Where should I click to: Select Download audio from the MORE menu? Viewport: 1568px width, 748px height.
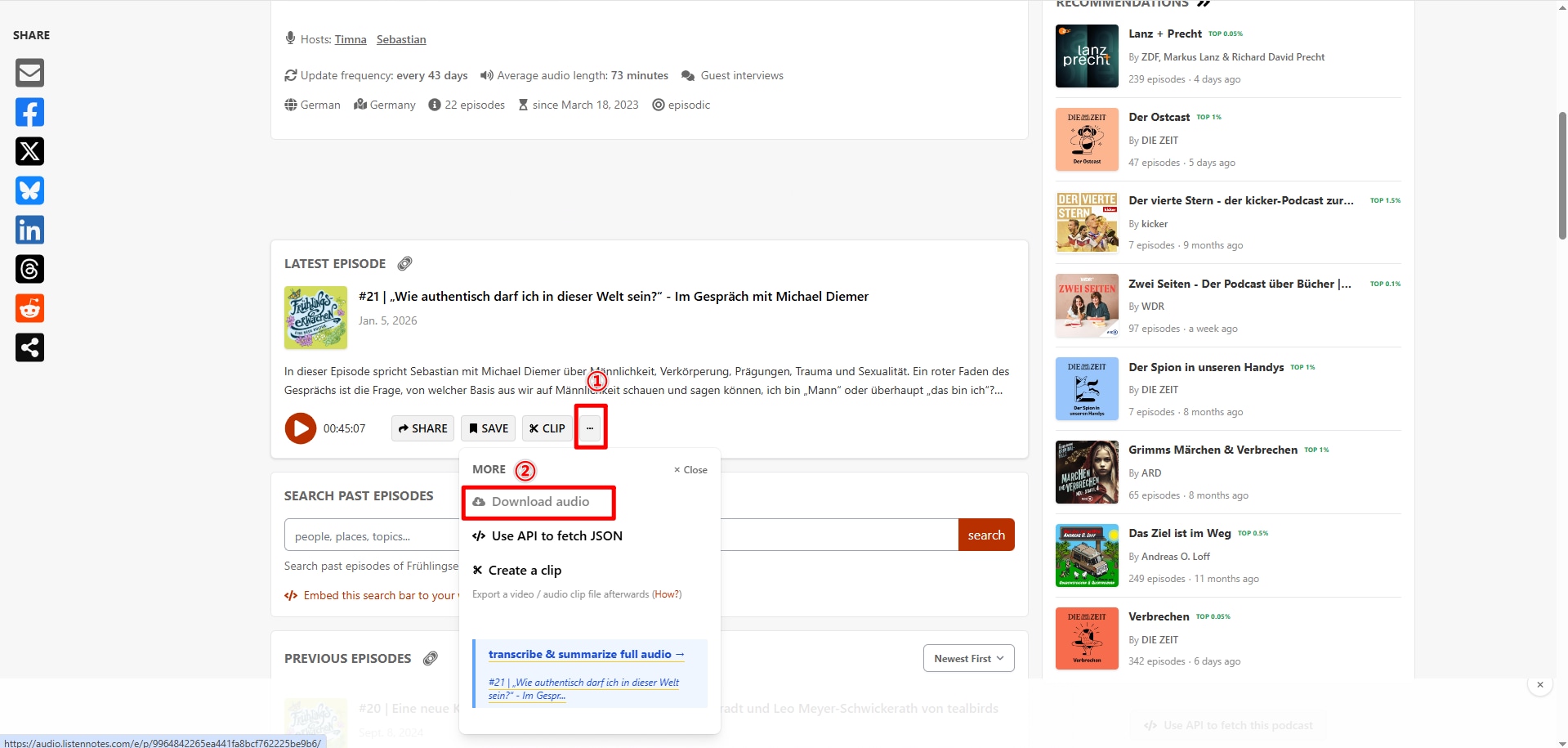[538, 501]
